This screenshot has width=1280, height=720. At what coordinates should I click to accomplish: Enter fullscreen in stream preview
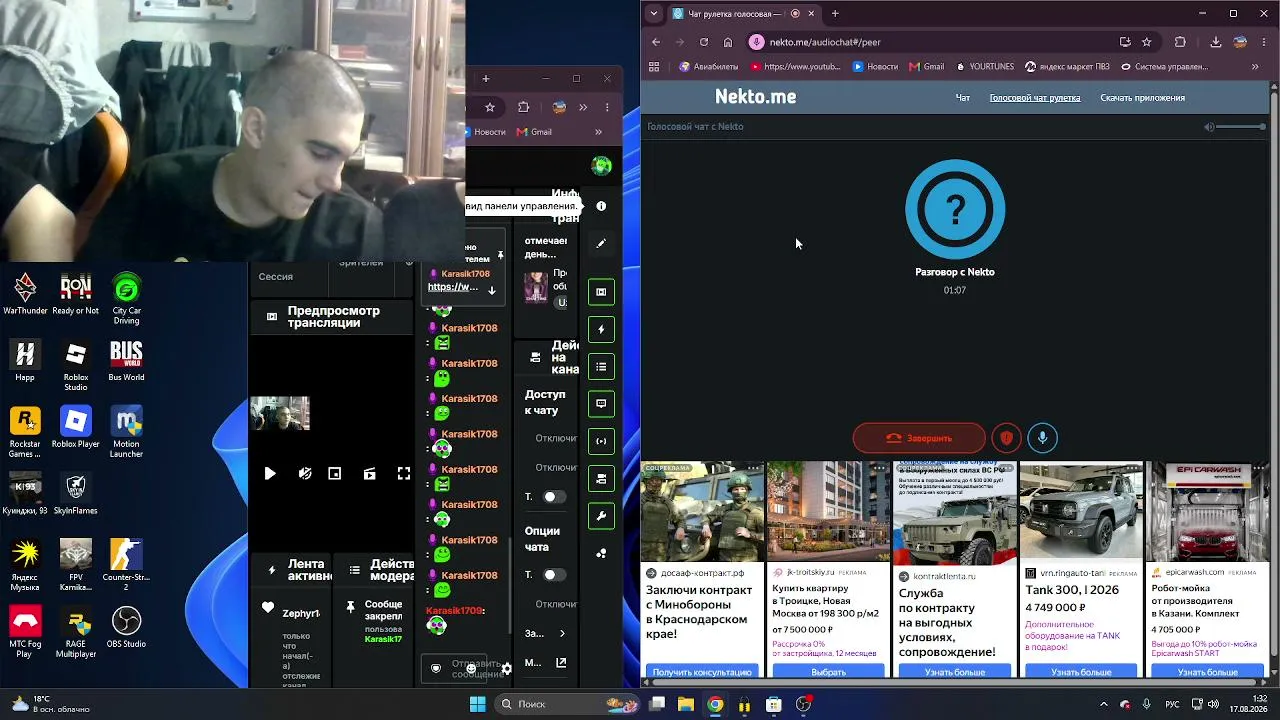tap(404, 474)
